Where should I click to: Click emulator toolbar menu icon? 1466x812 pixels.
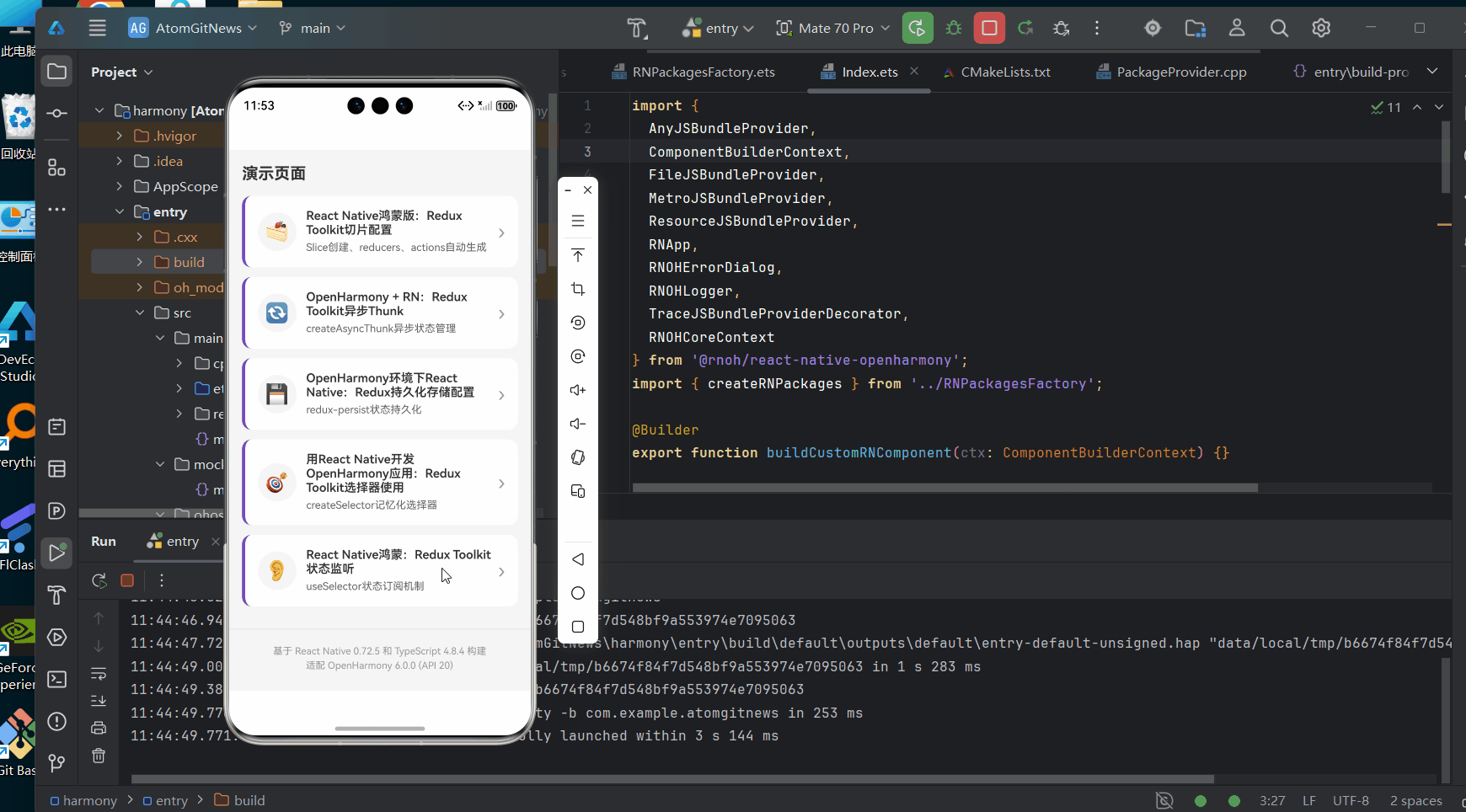[x=578, y=221]
